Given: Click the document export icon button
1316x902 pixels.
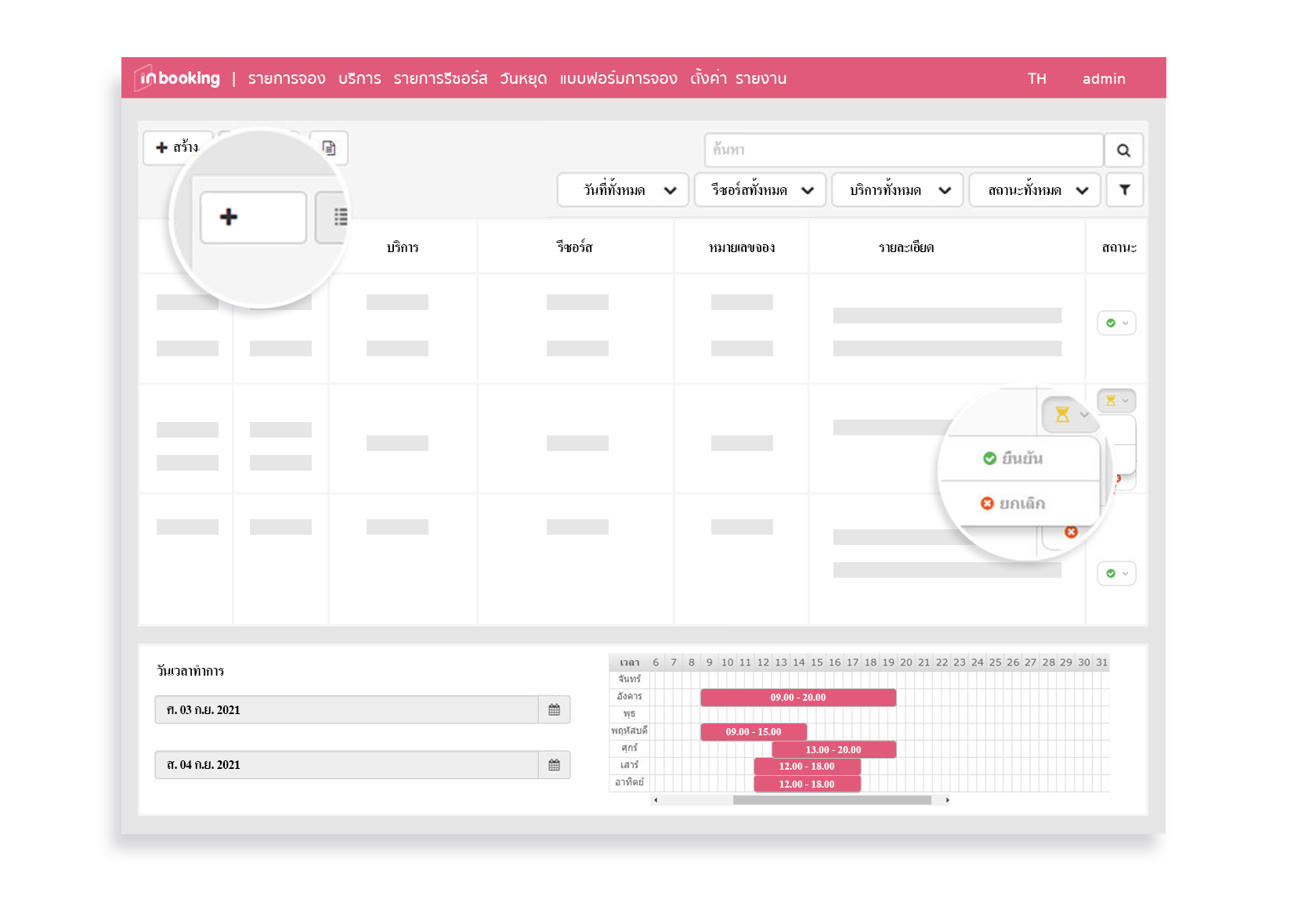Looking at the screenshot, I should [x=329, y=148].
